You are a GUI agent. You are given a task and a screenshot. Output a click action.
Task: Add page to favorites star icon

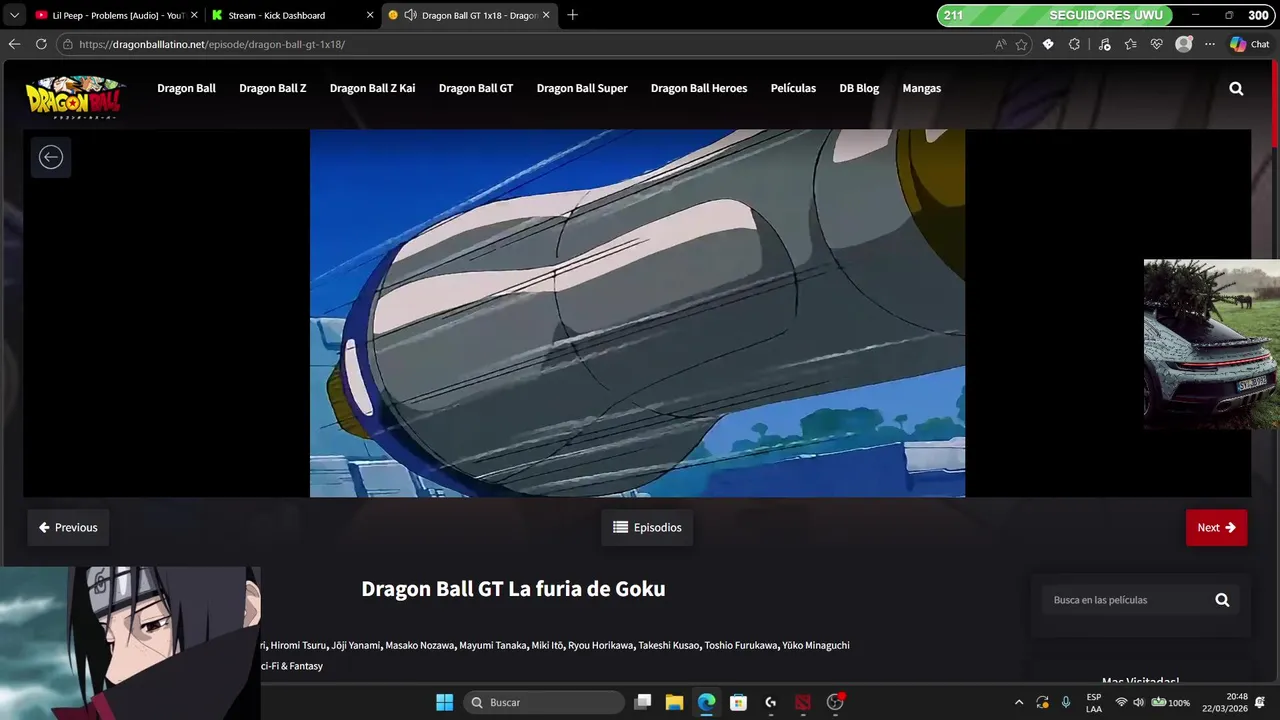click(x=1021, y=44)
